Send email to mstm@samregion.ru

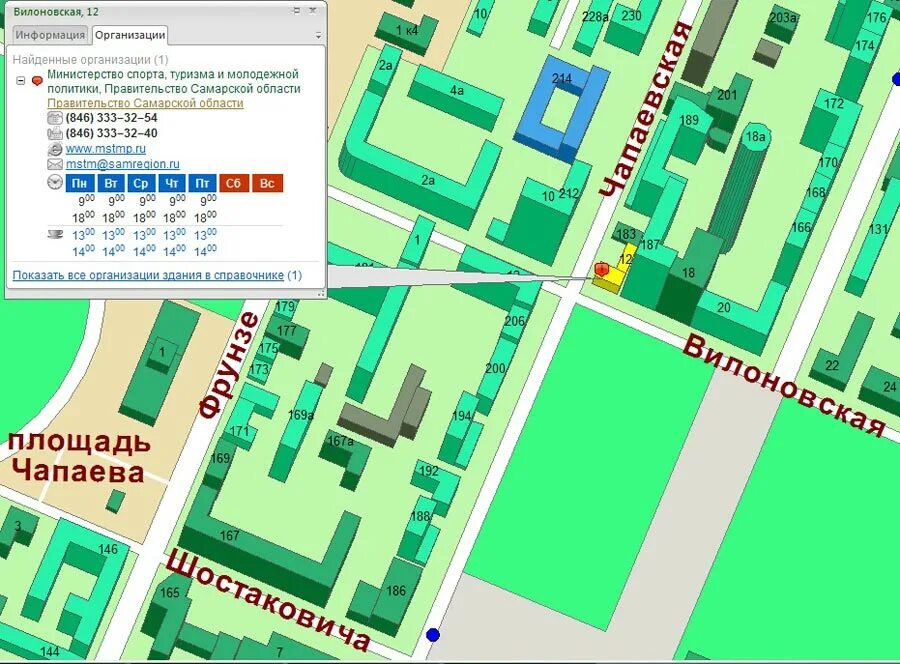122,164
